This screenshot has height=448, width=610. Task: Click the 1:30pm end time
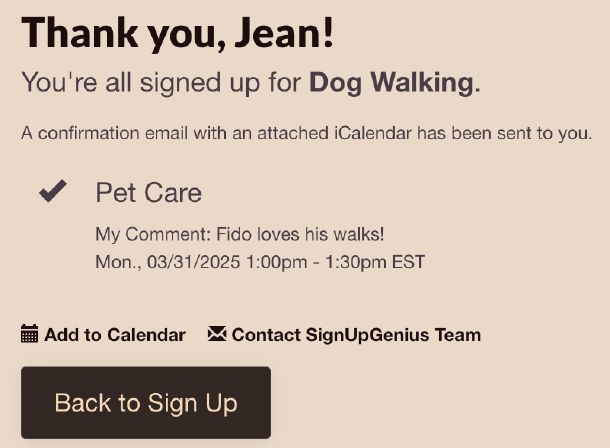coord(356,262)
